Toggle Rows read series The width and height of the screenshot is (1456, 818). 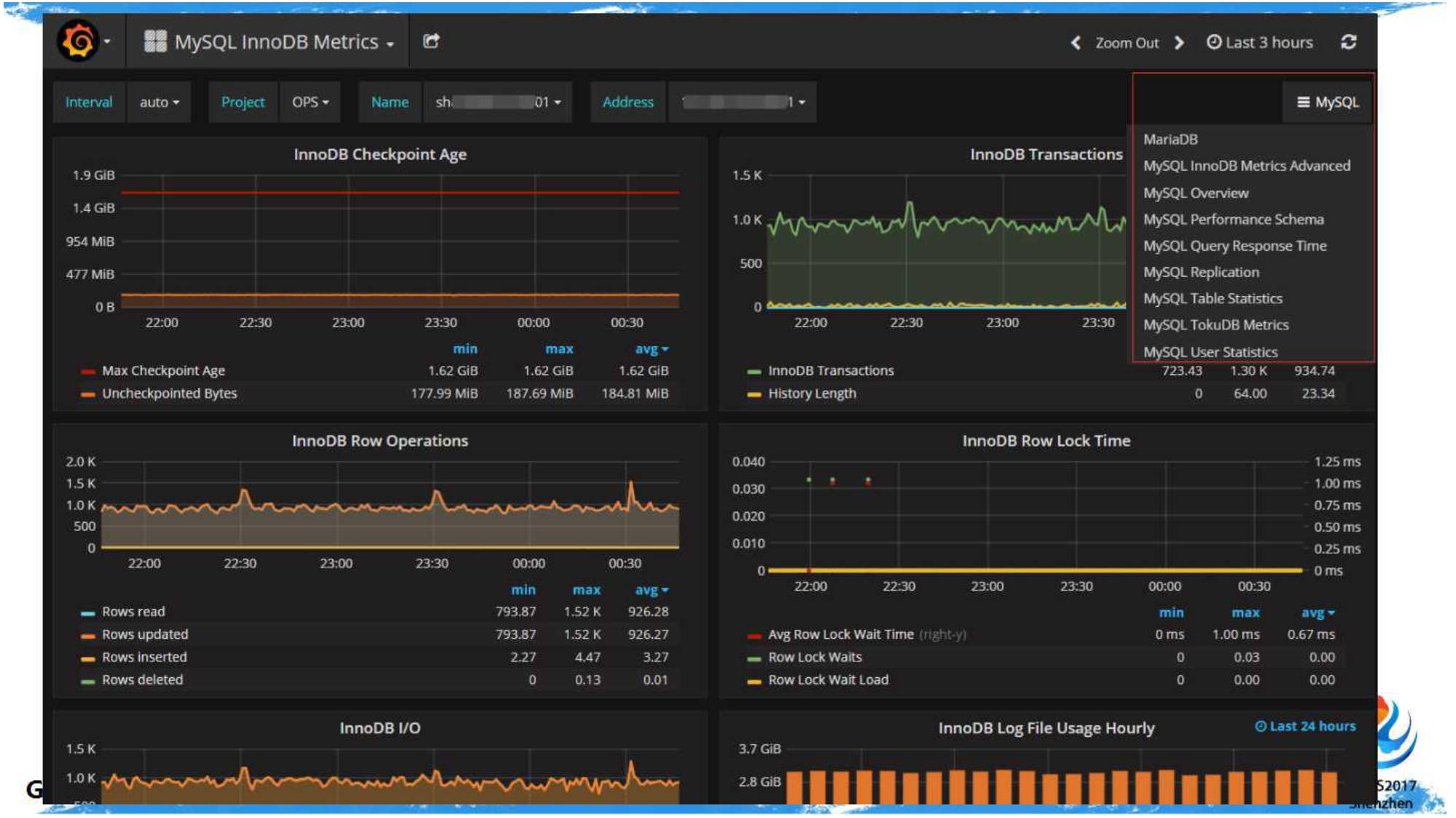point(133,612)
